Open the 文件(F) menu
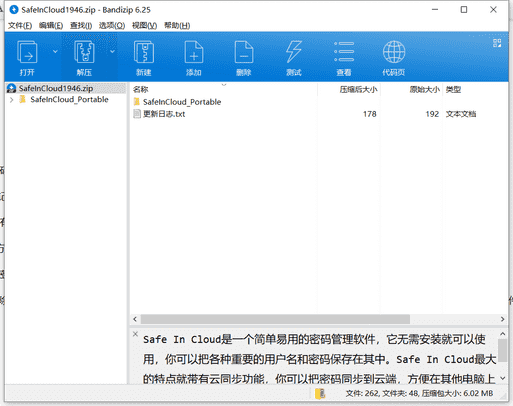The width and height of the screenshot is (513, 406). [x=20, y=26]
